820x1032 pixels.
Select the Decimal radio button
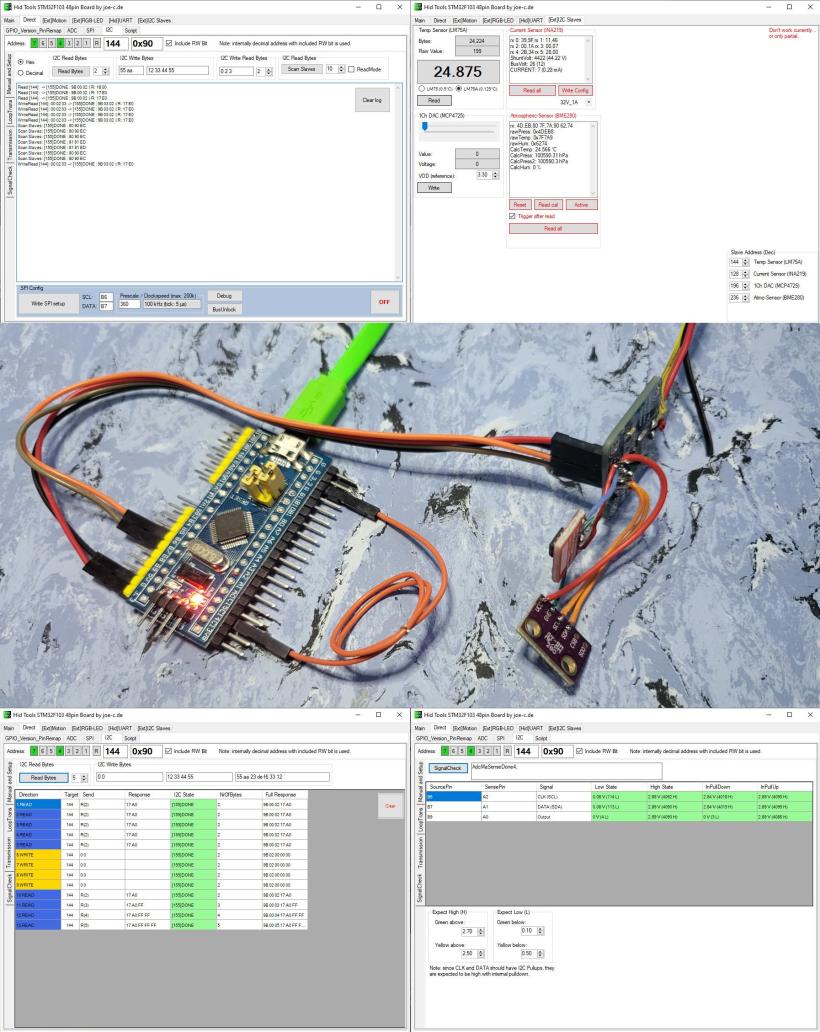pos(22,72)
